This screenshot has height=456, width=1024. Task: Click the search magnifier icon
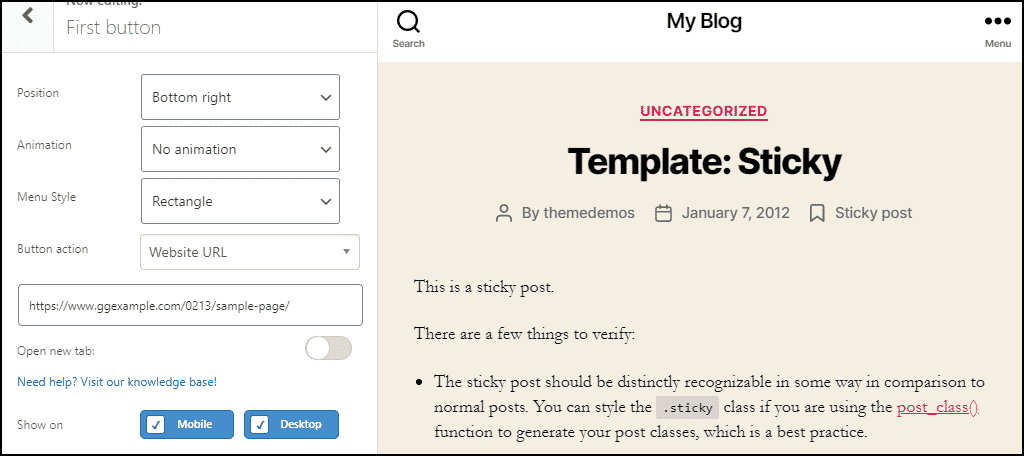point(408,21)
